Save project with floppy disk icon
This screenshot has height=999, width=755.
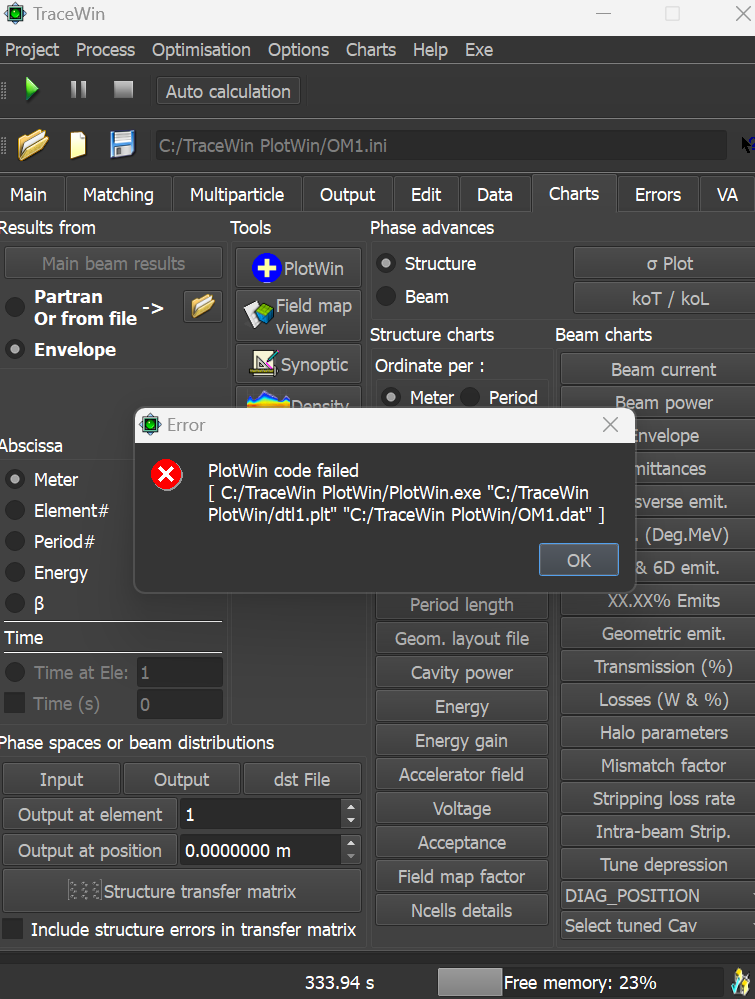point(122,145)
